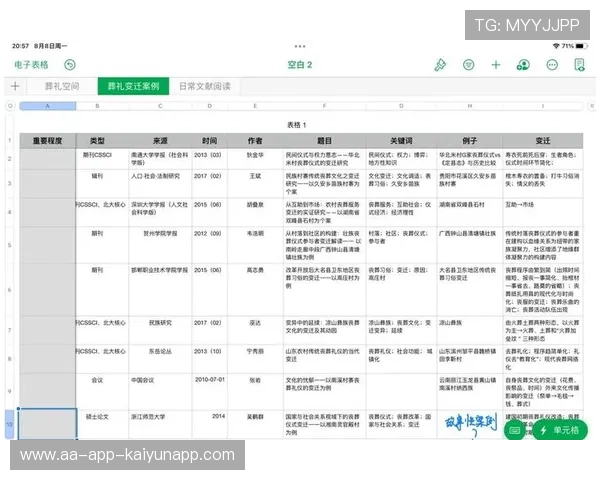Click the selected empty cell in row 10
Viewport: 600px width, 480px height.
pos(48,424)
